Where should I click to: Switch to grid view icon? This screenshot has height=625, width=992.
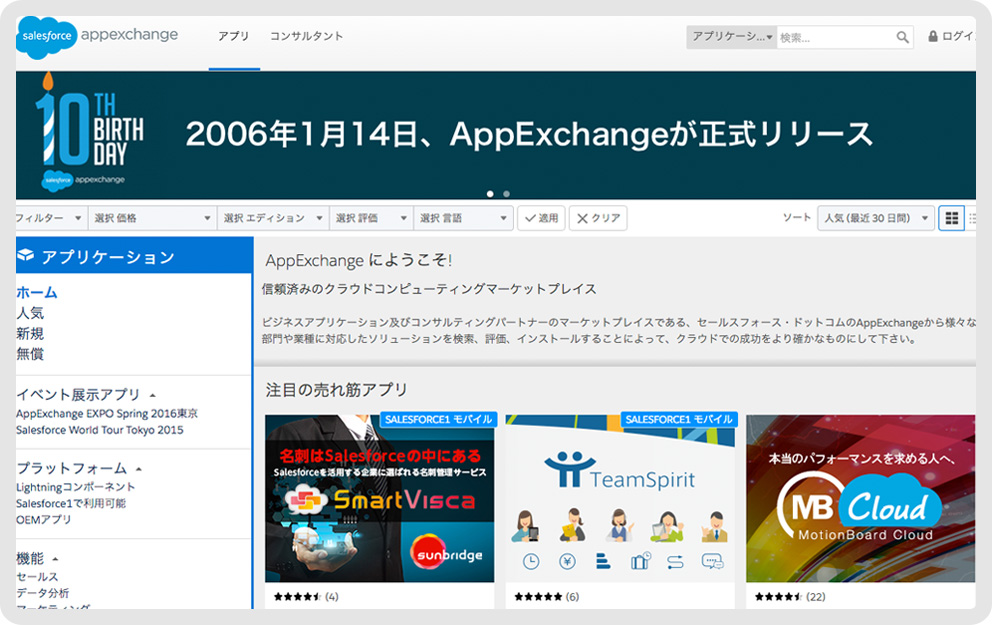(x=951, y=218)
